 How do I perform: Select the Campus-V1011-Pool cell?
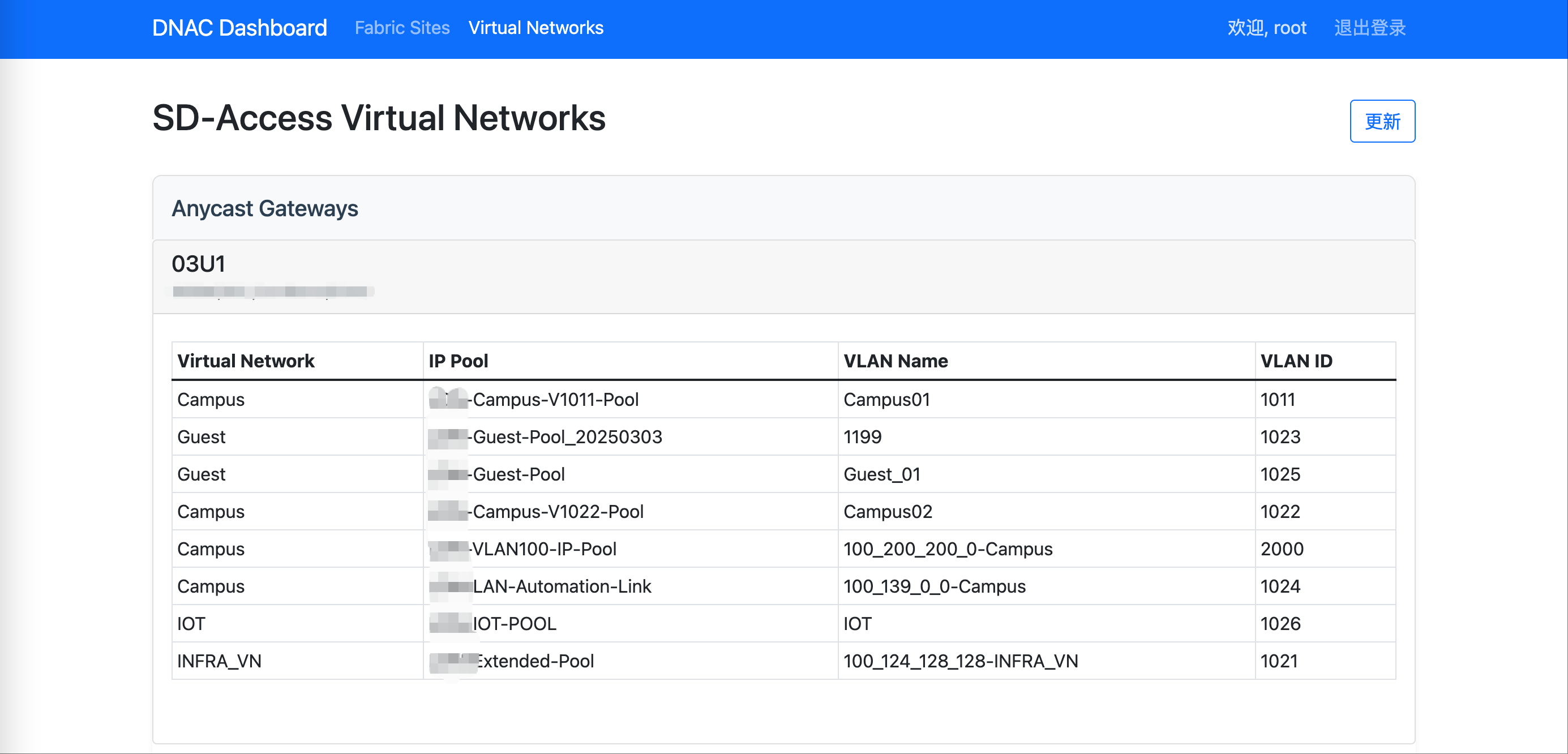631,400
